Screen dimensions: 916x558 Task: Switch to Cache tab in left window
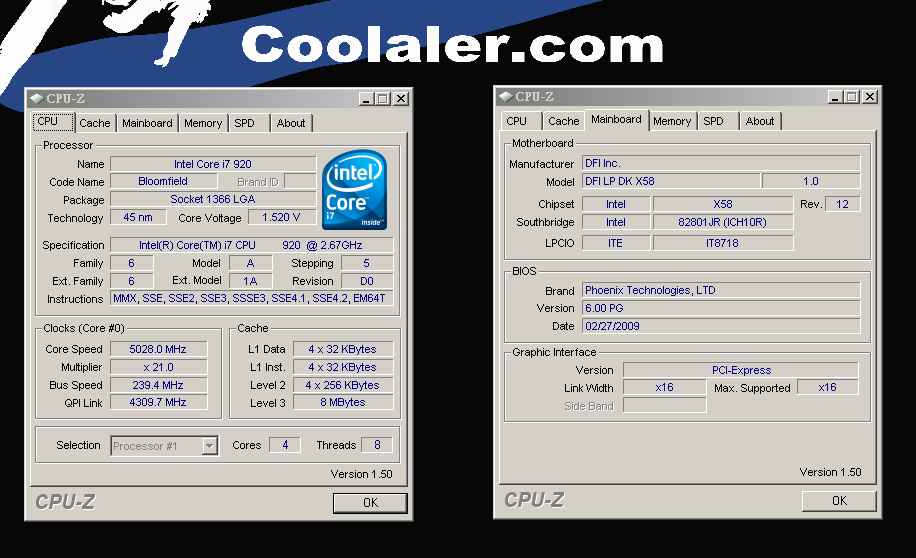coord(95,123)
